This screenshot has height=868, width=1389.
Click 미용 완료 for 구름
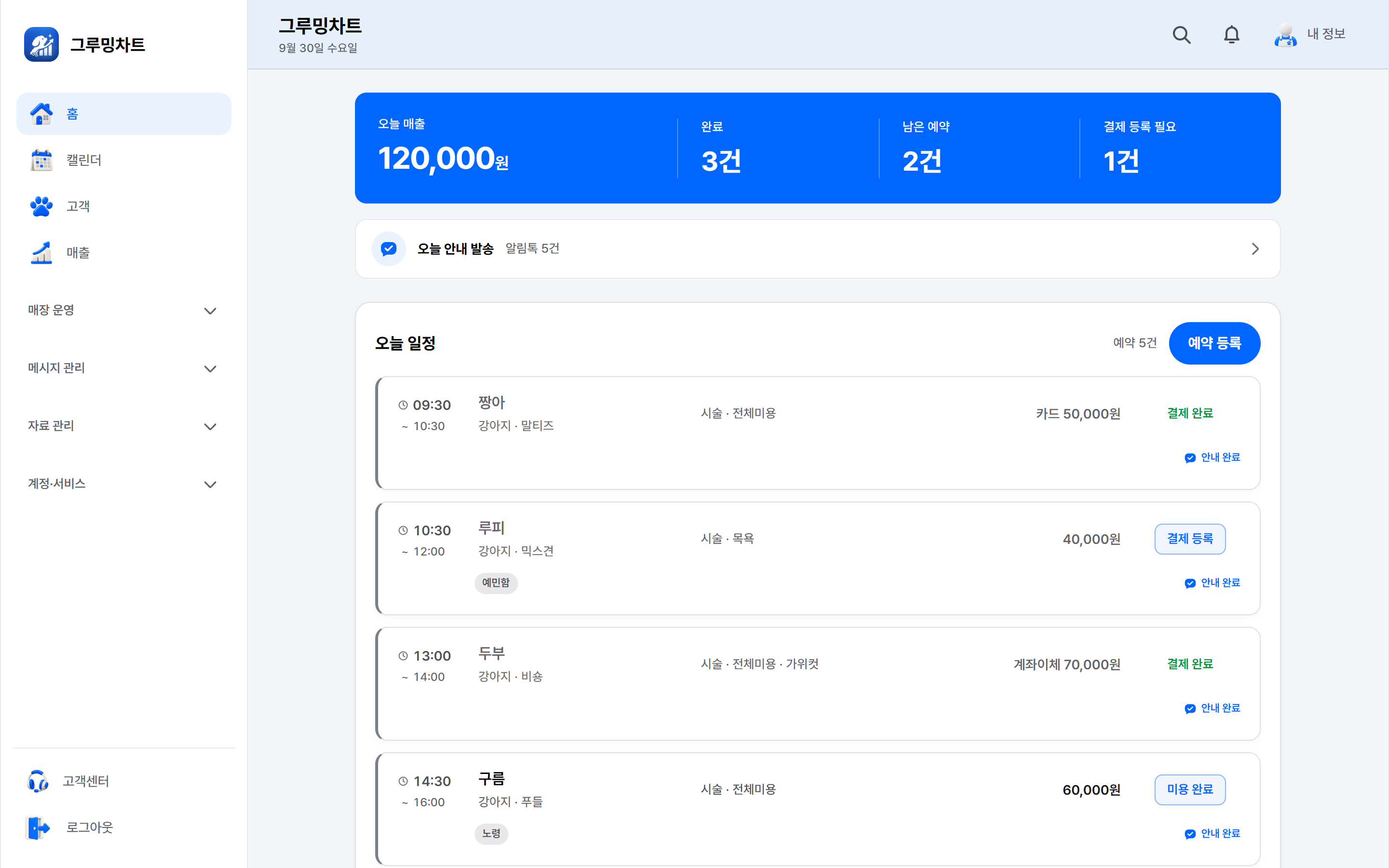pos(1190,790)
